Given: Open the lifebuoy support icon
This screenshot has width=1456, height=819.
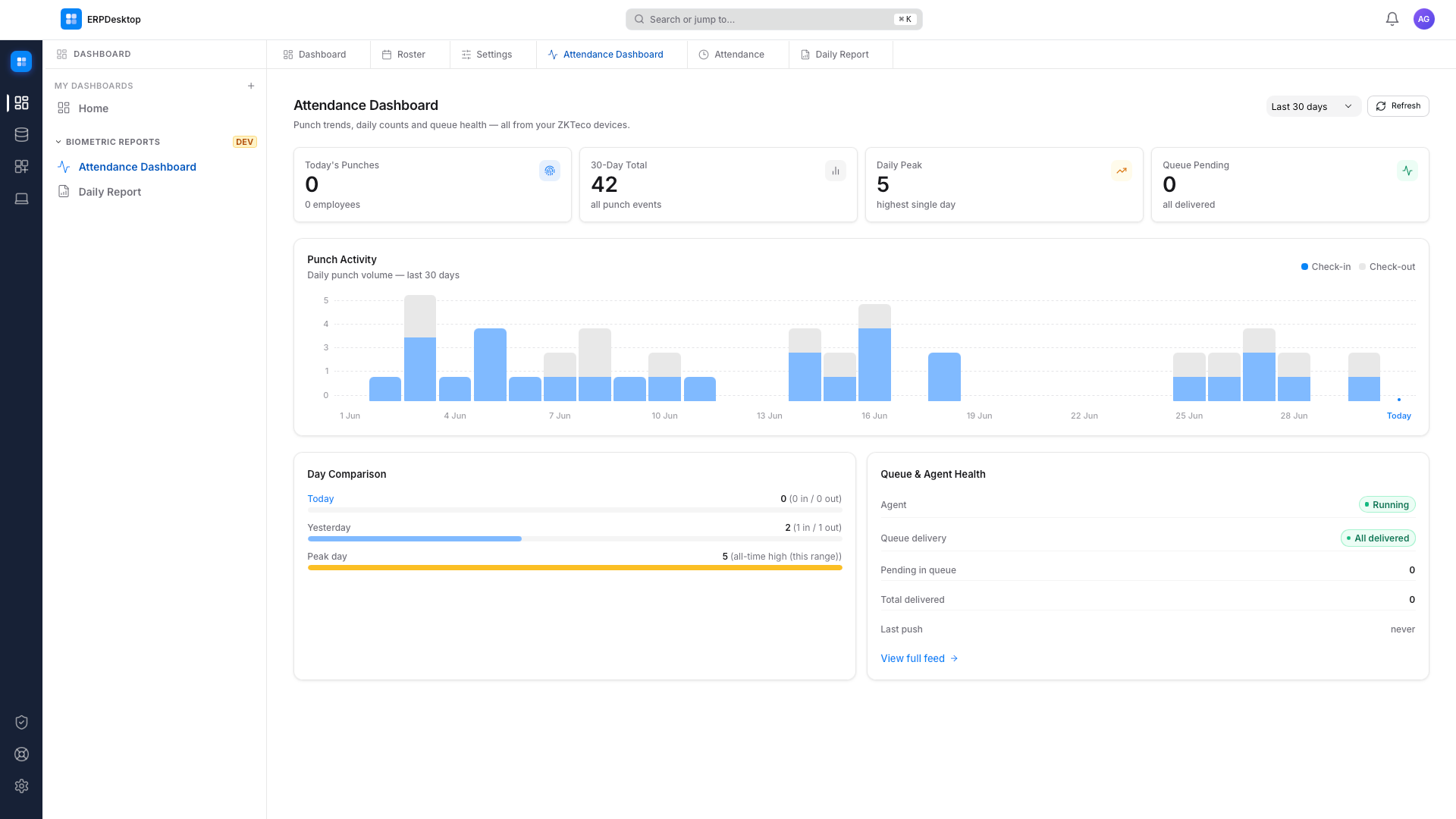Looking at the screenshot, I should (21, 754).
